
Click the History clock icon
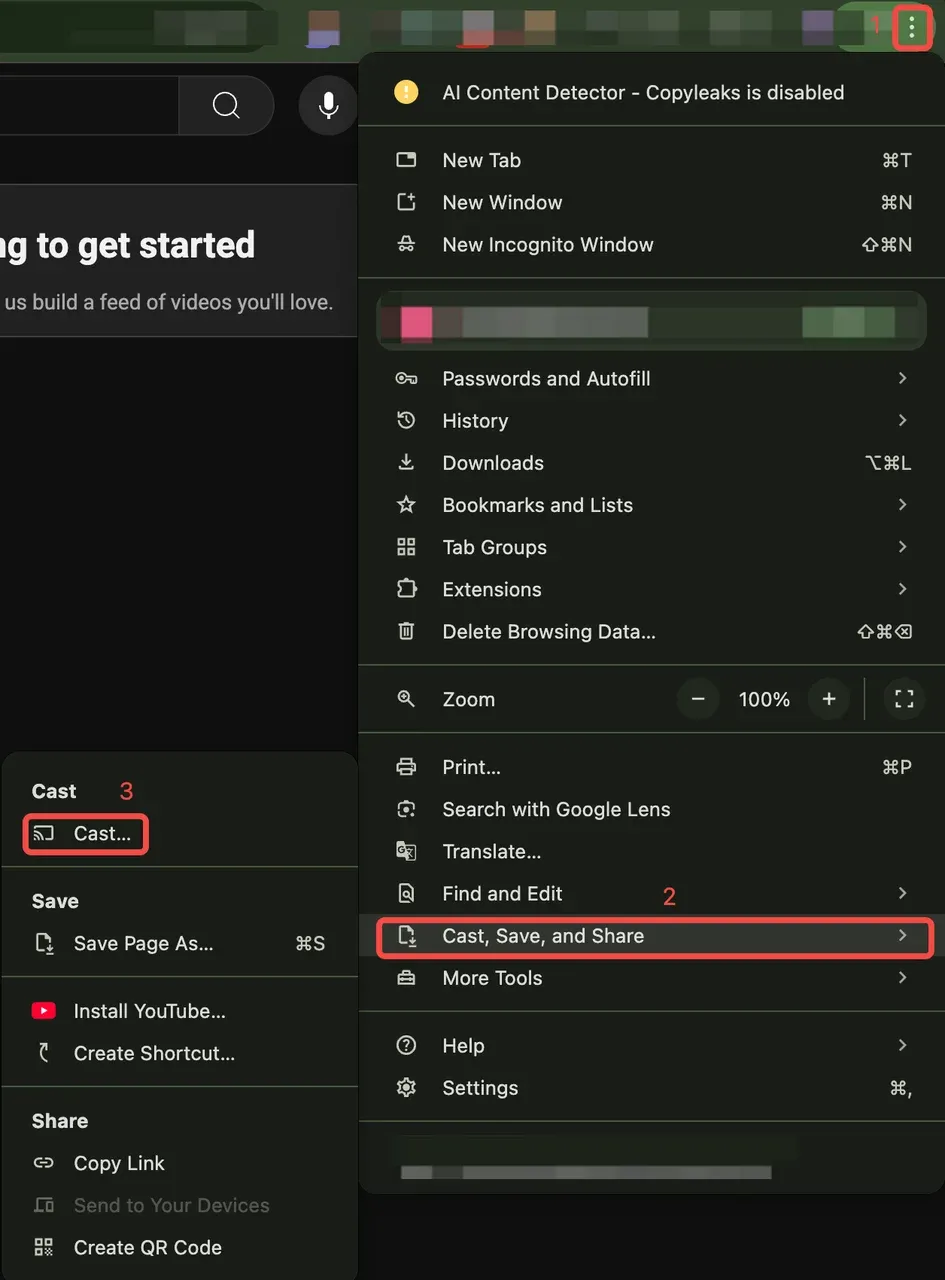coord(406,420)
